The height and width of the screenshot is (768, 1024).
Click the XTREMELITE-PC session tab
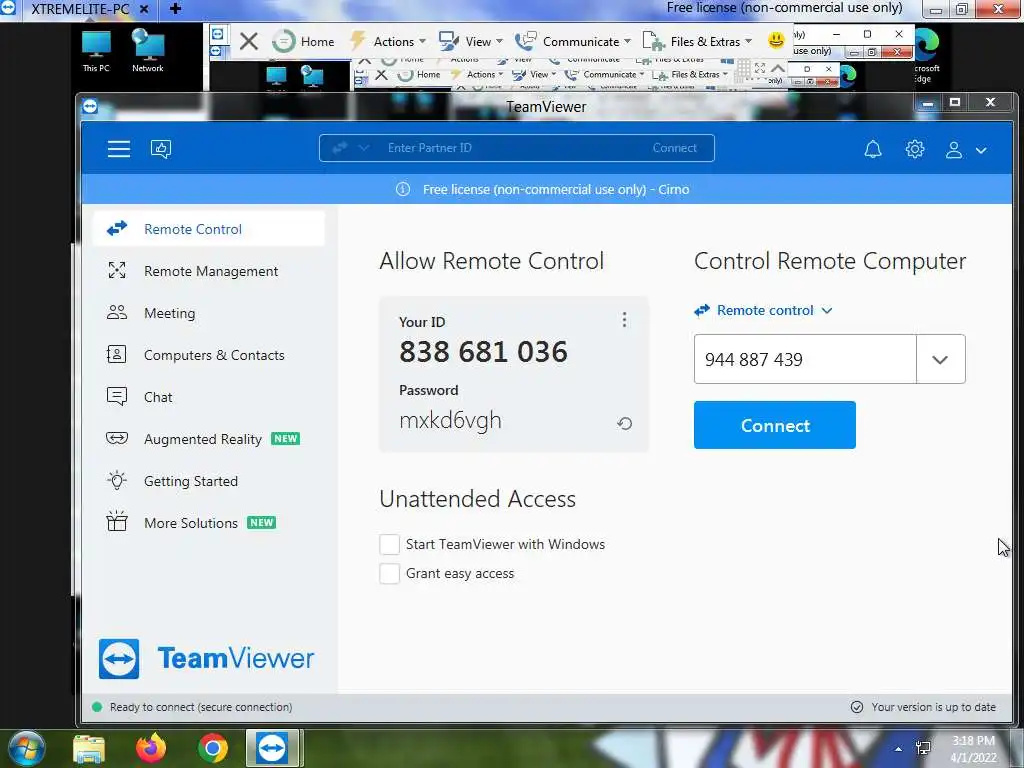click(x=80, y=9)
